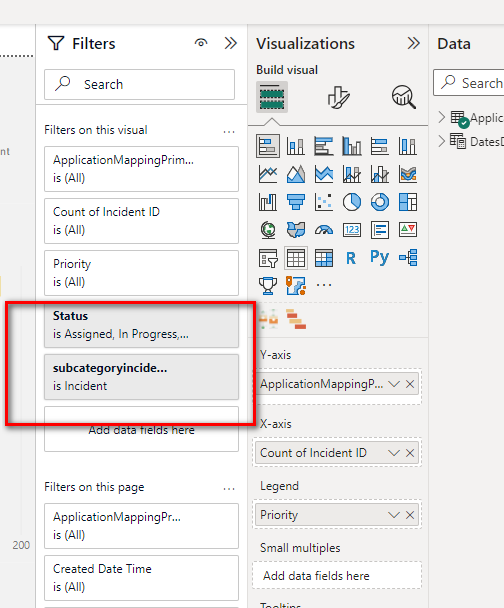Expand ApplicationMappingPr page filter card

pyautogui.click(x=142, y=526)
